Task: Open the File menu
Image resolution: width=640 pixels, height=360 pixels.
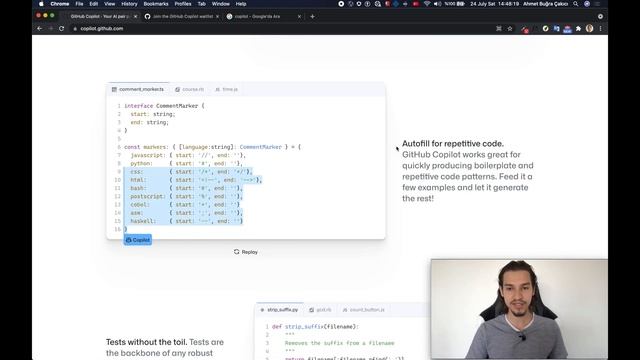Action: pos(79,4)
